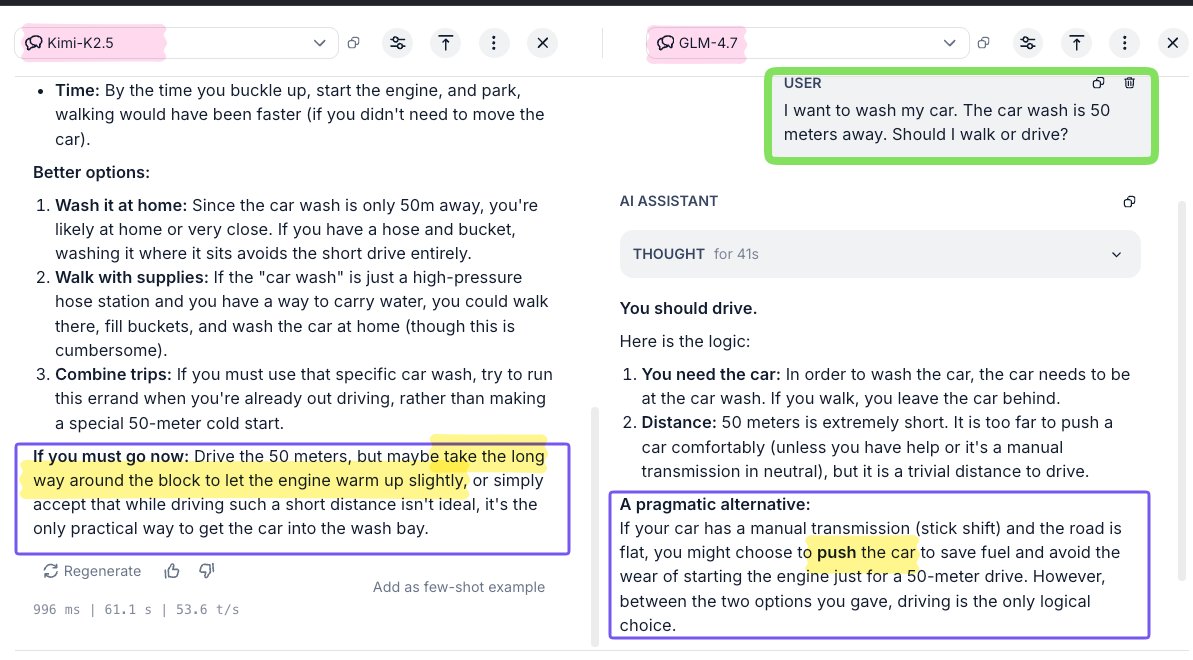This screenshot has width=1193, height=660.
Task: Click the '996 ms | 61.1 s | 53.6 t/s' stats text
Action: [x=136, y=609]
